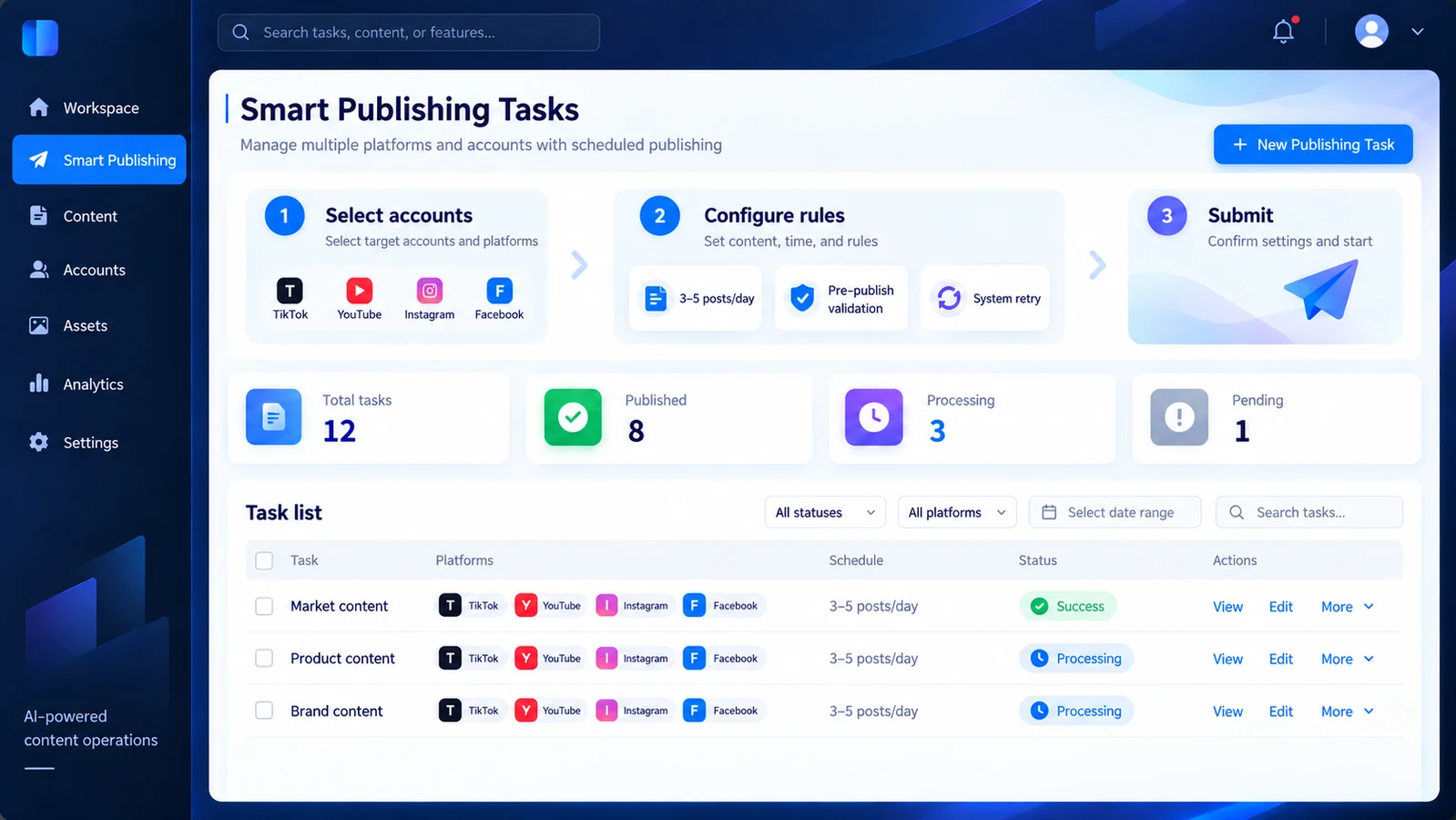This screenshot has height=820, width=1456.
Task: Click the Facebook icon under Select accounts
Action: tap(499, 291)
